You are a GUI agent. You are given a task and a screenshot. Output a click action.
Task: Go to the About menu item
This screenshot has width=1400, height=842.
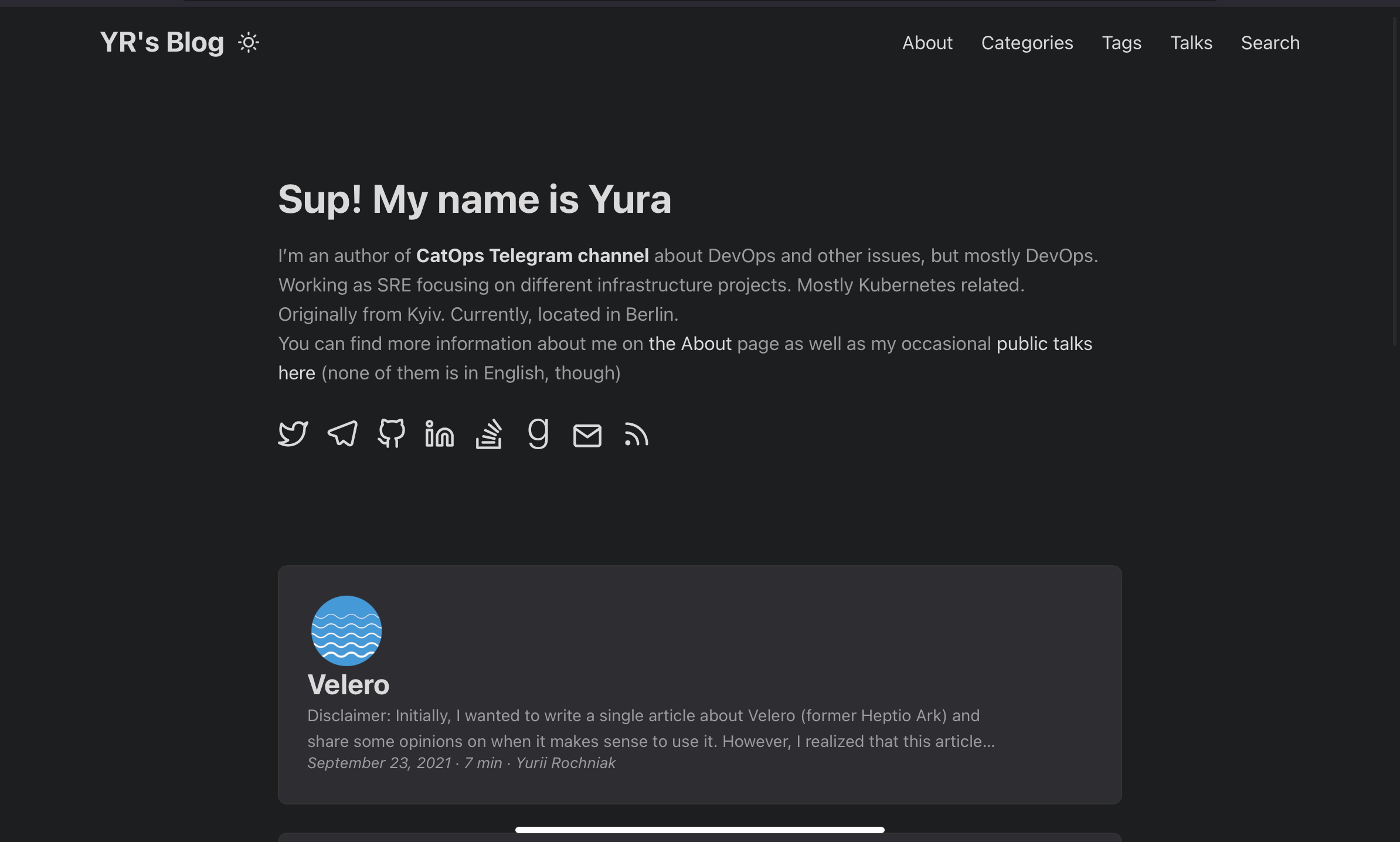tap(927, 43)
